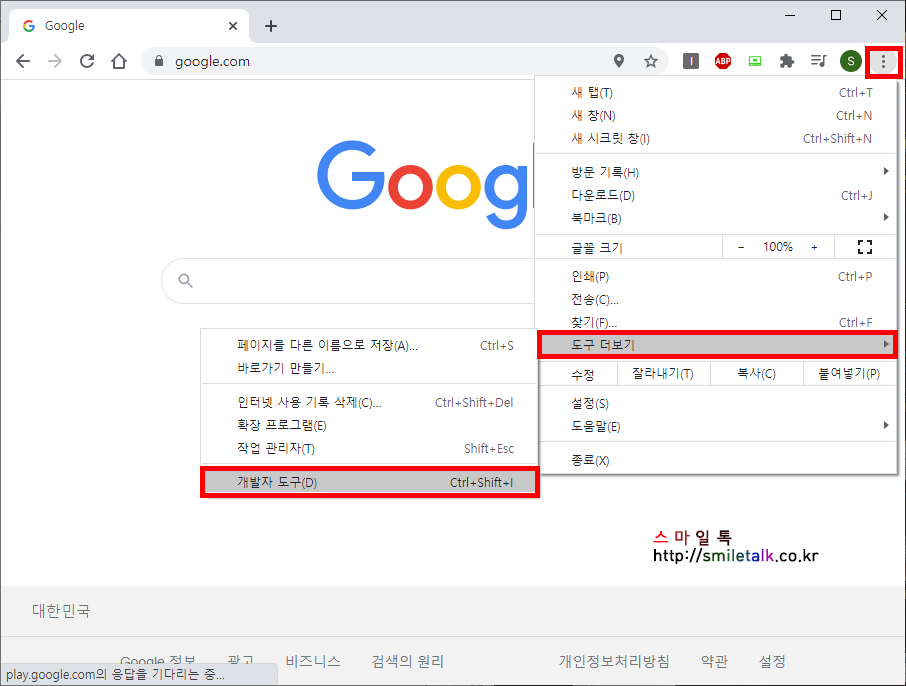
Task: Toggle full screen mode icon
Action: pyautogui.click(x=864, y=247)
